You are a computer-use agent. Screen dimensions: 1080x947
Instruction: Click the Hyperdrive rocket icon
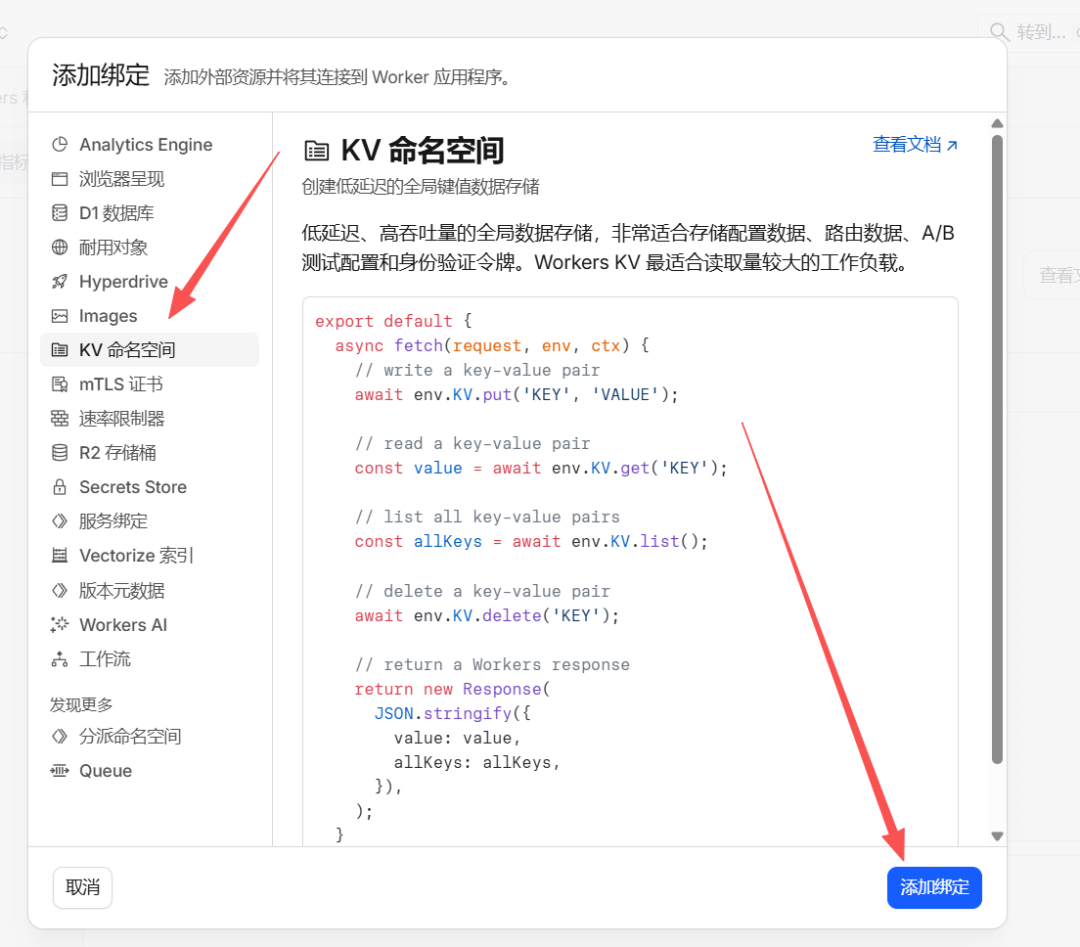[60, 282]
